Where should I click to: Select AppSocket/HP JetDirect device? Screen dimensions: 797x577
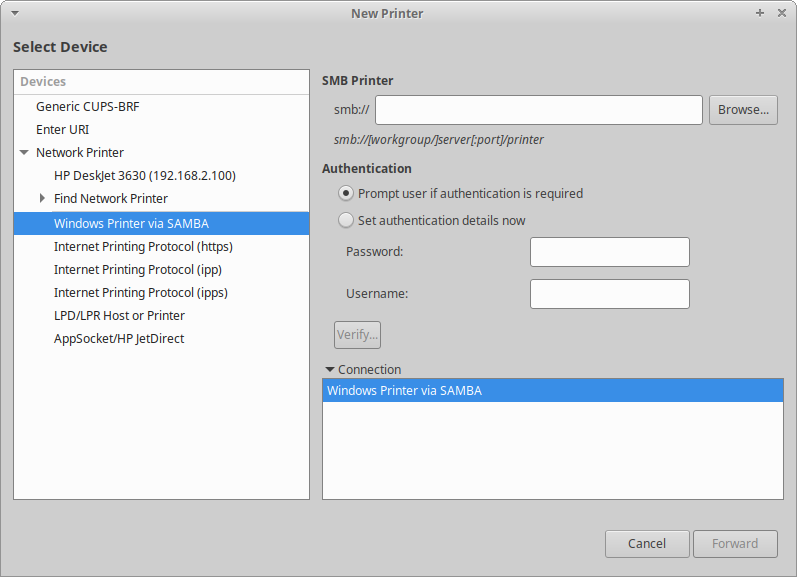(x=119, y=338)
